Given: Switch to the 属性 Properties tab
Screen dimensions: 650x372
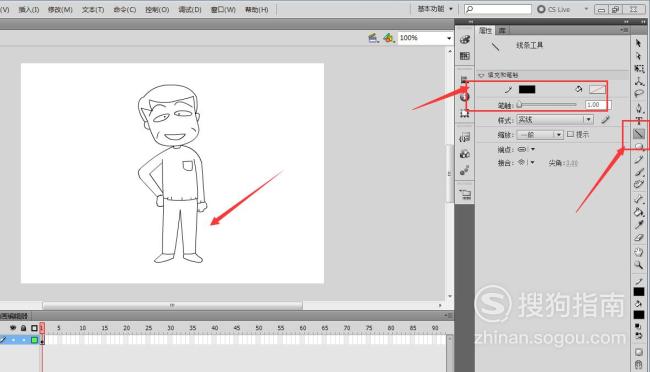Looking at the screenshot, I should point(485,30).
